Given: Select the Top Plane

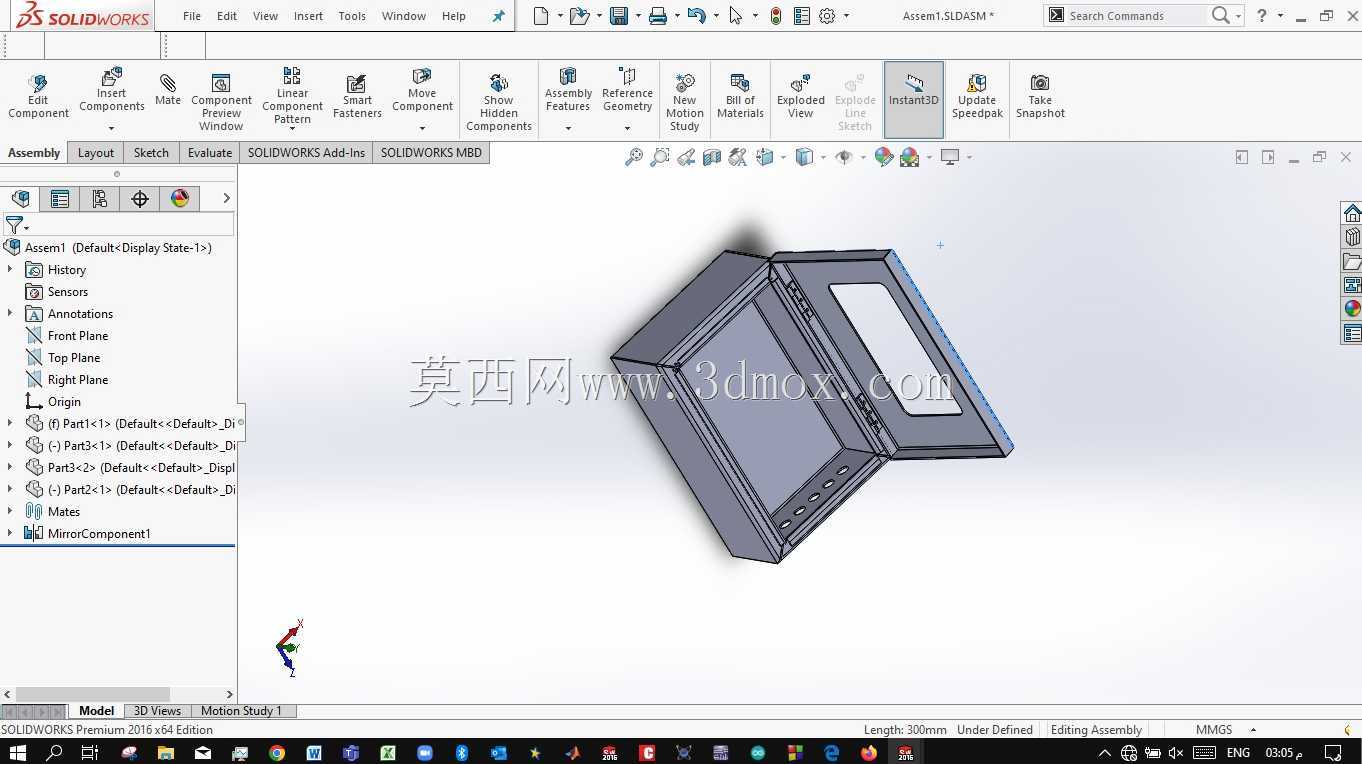Looking at the screenshot, I should coord(74,358).
